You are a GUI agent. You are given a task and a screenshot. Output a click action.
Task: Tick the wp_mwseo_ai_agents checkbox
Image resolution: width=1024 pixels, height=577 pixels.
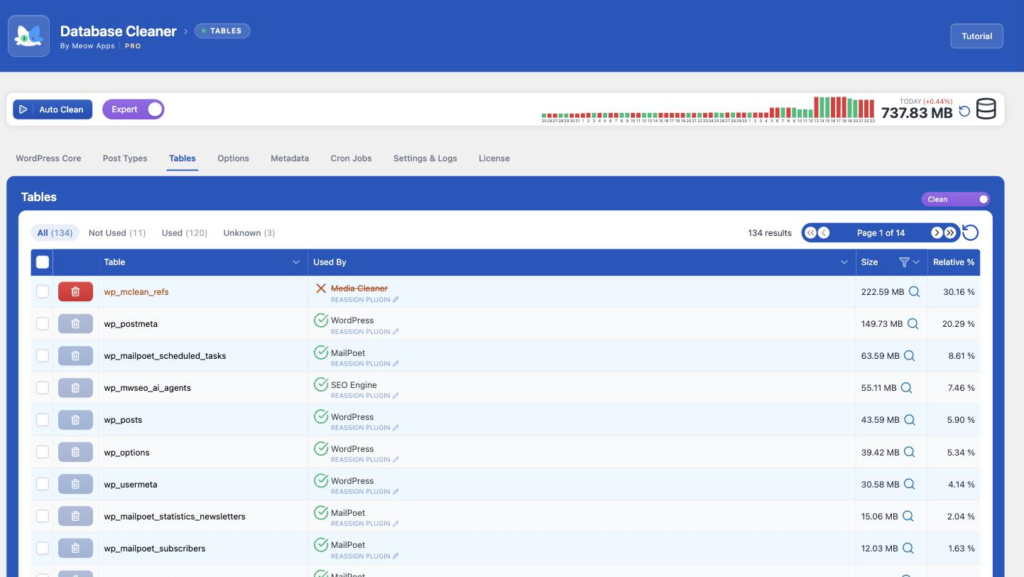(42, 388)
